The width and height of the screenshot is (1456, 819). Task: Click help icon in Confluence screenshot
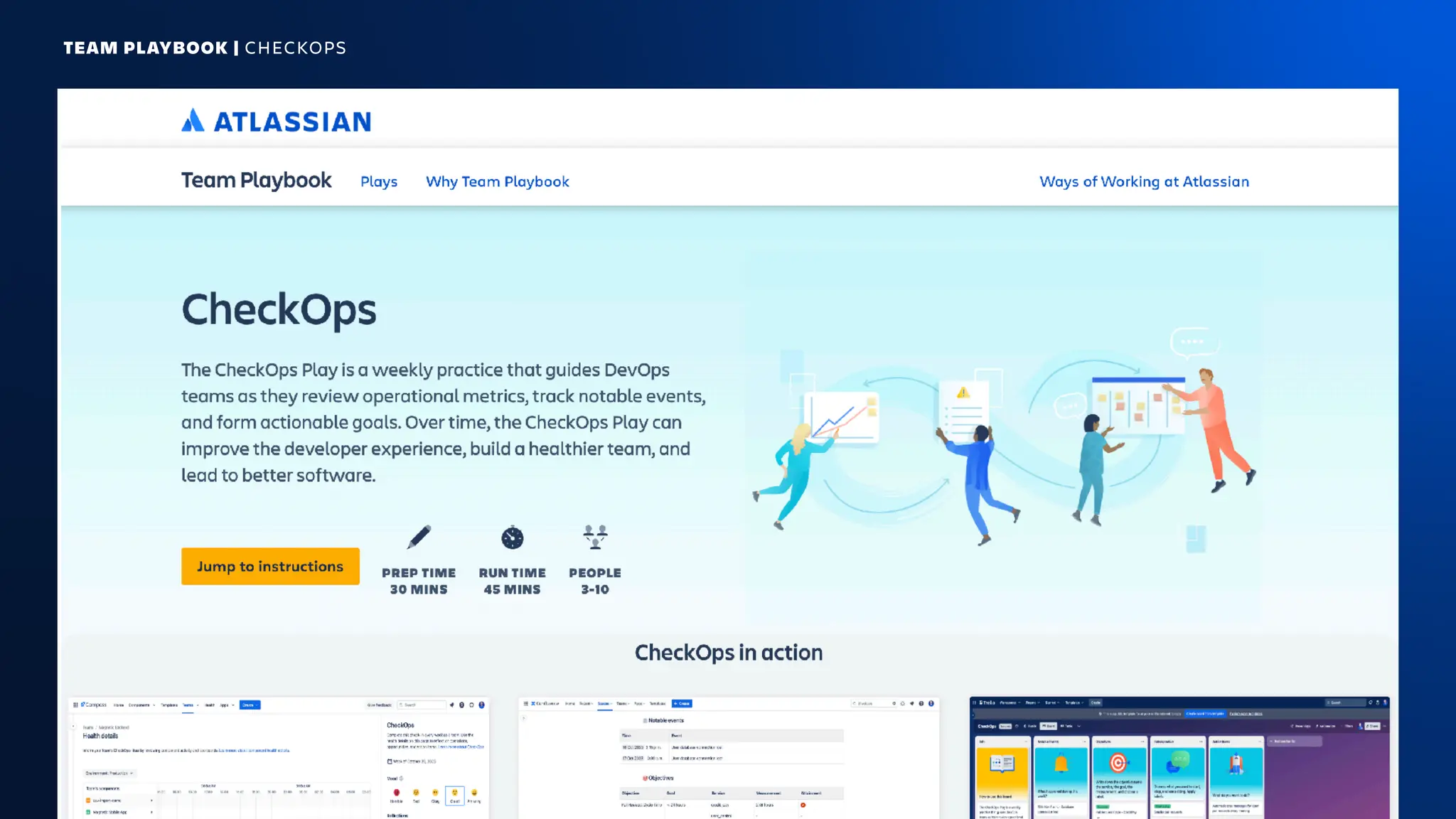tap(921, 703)
